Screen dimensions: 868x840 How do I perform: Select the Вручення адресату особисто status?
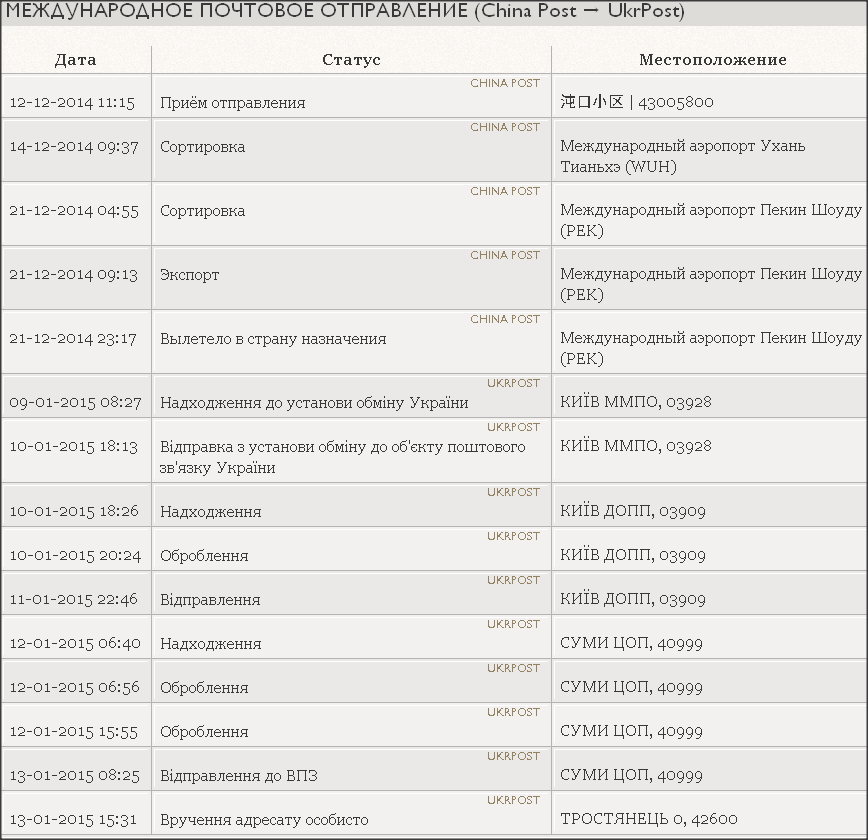(x=264, y=820)
